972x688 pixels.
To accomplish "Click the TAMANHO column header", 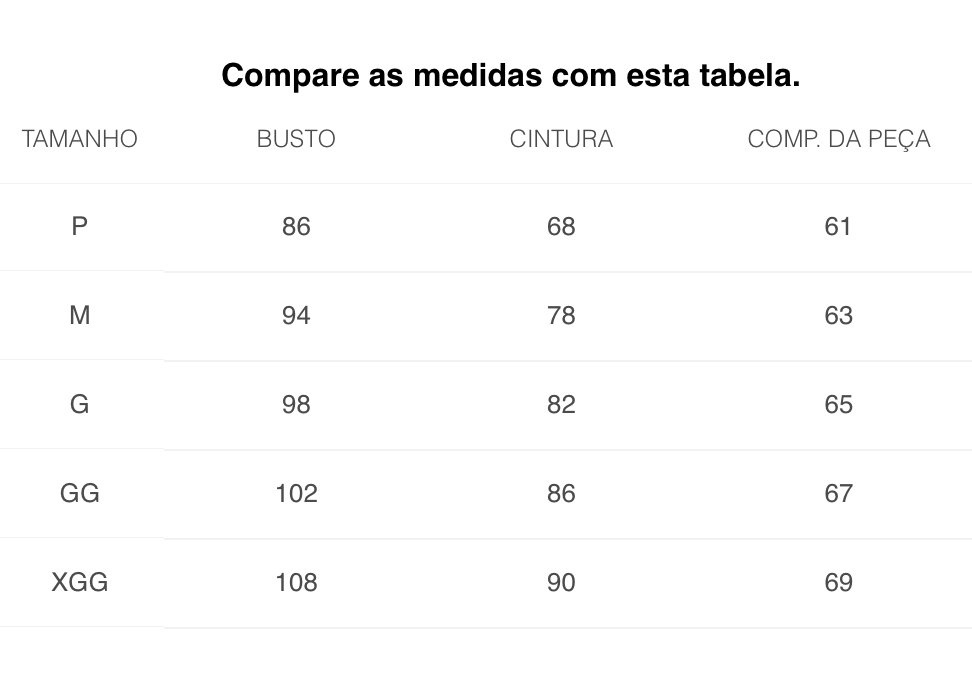I will 79,139.
